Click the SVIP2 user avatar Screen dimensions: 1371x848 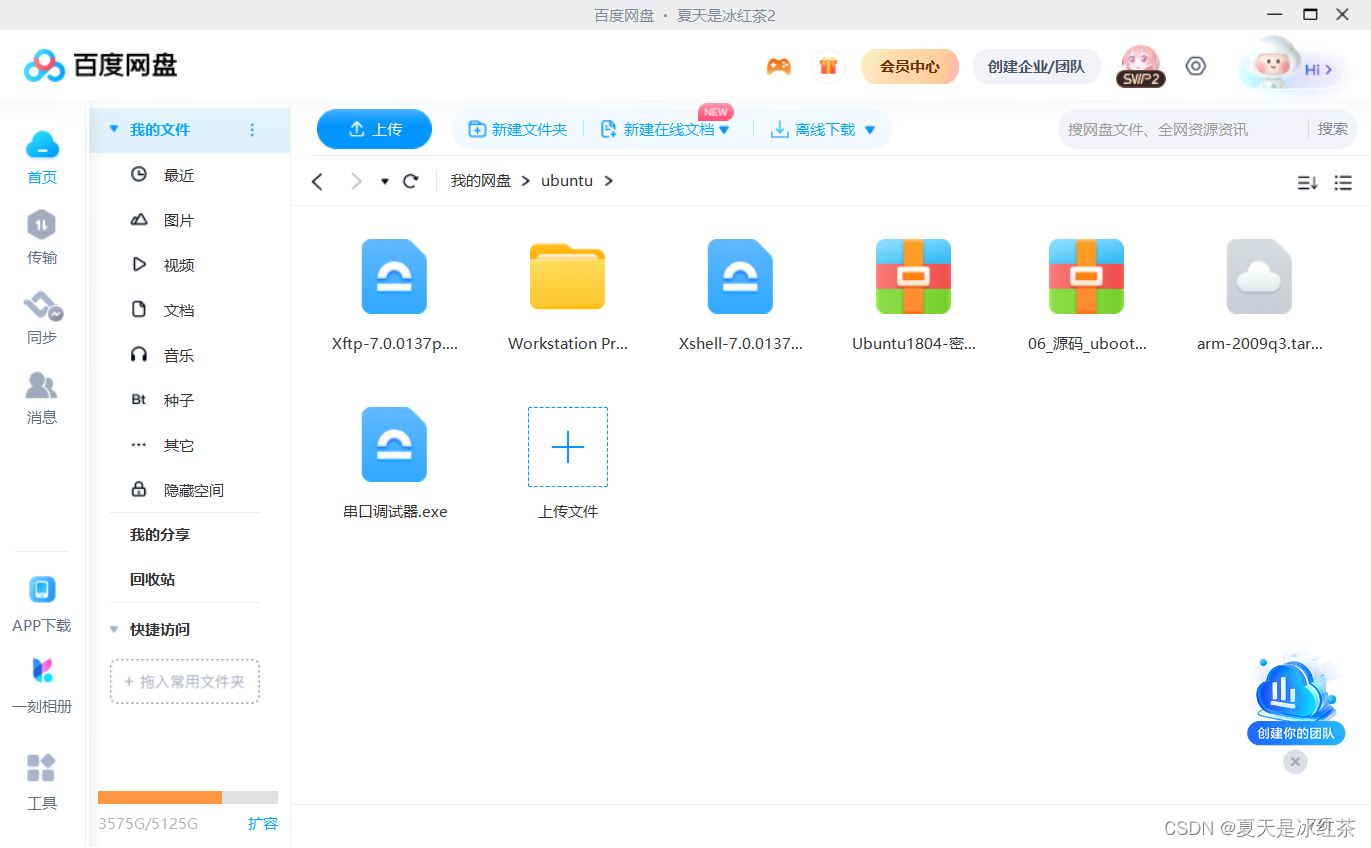tap(1140, 66)
